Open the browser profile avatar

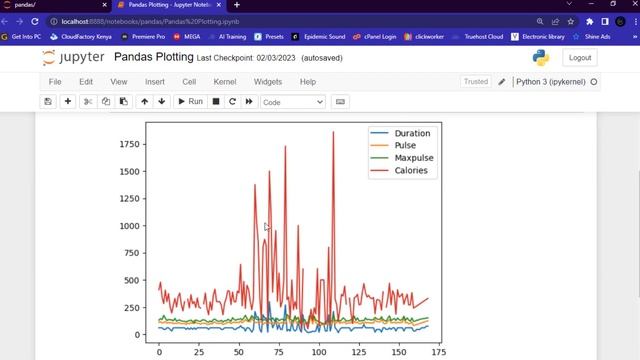(620, 22)
